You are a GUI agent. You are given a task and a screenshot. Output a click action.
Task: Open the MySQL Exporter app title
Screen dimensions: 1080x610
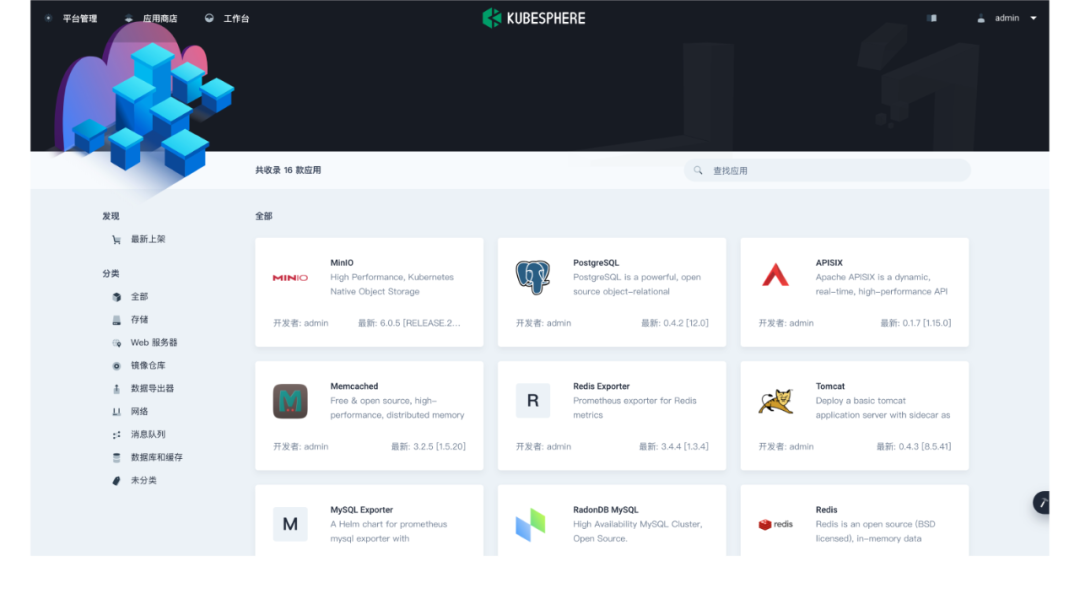362,510
